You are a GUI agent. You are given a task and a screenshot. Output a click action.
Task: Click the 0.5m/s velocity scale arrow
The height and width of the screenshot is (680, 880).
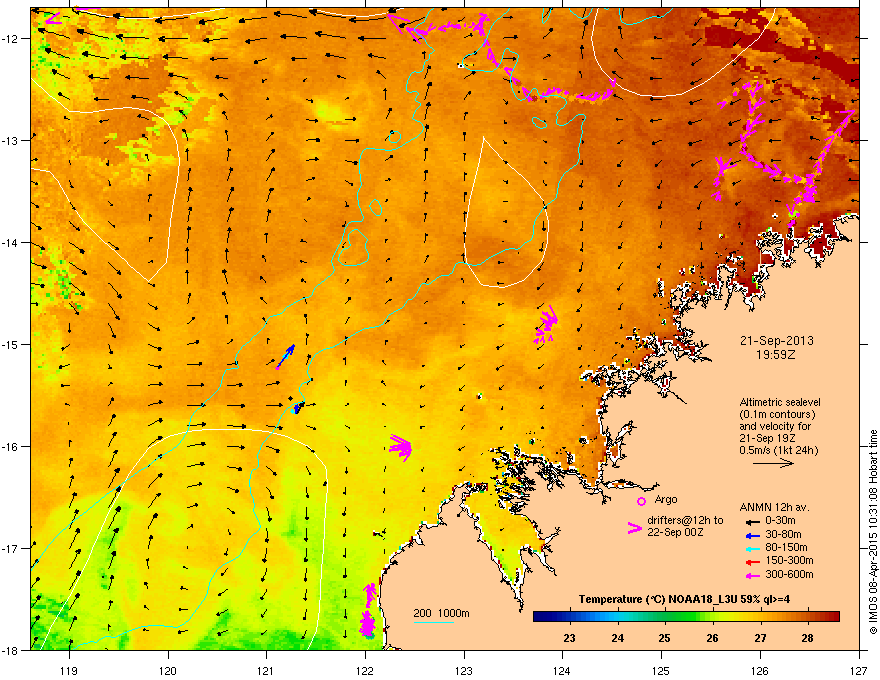tap(773, 463)
